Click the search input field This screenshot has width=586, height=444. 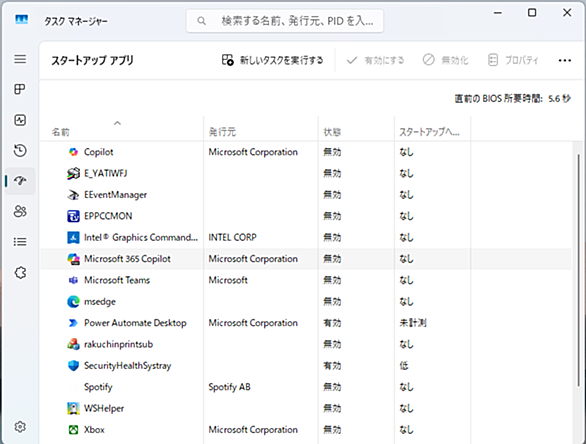point(285,21)
